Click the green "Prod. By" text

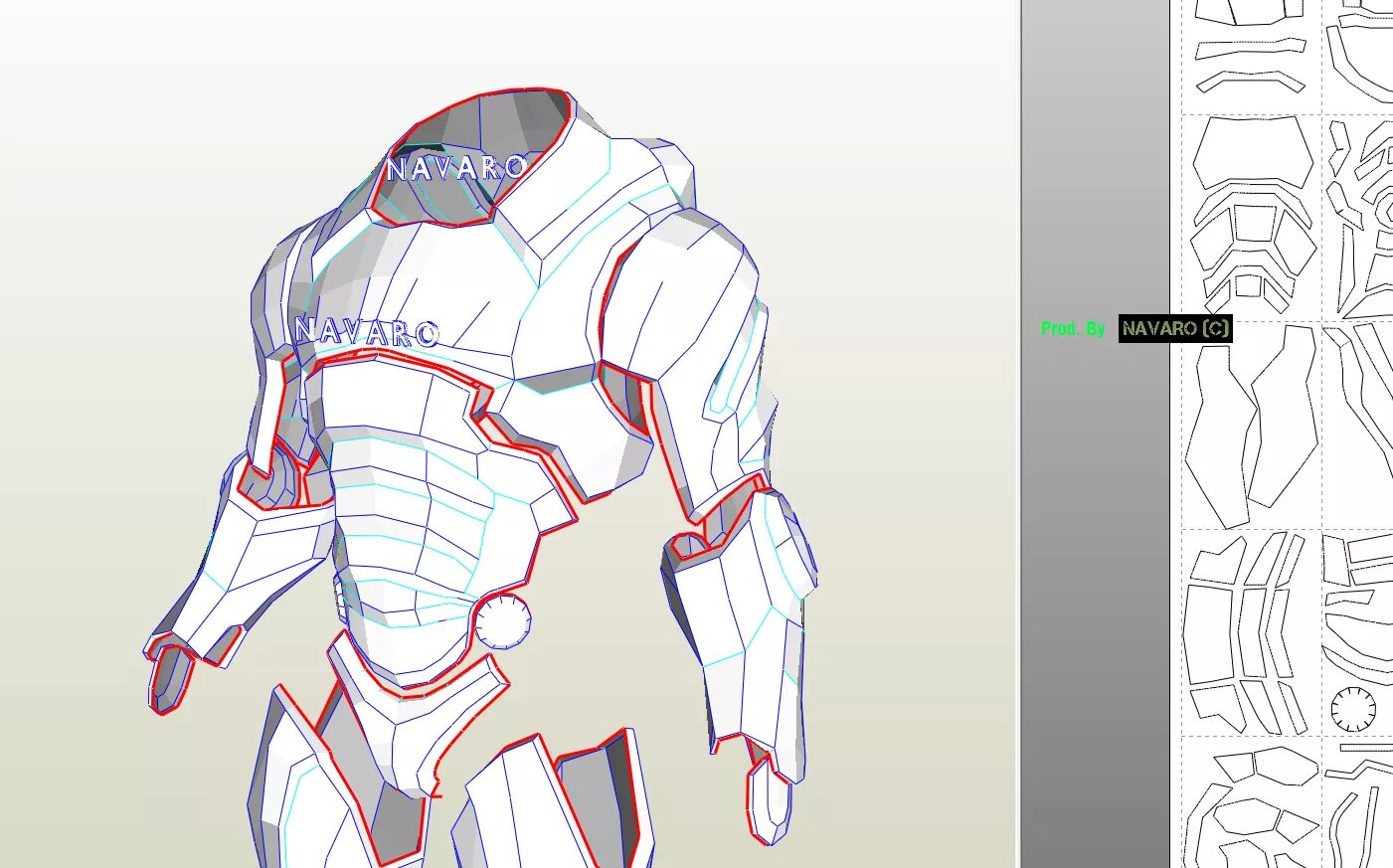click(x=1073, y=328)
